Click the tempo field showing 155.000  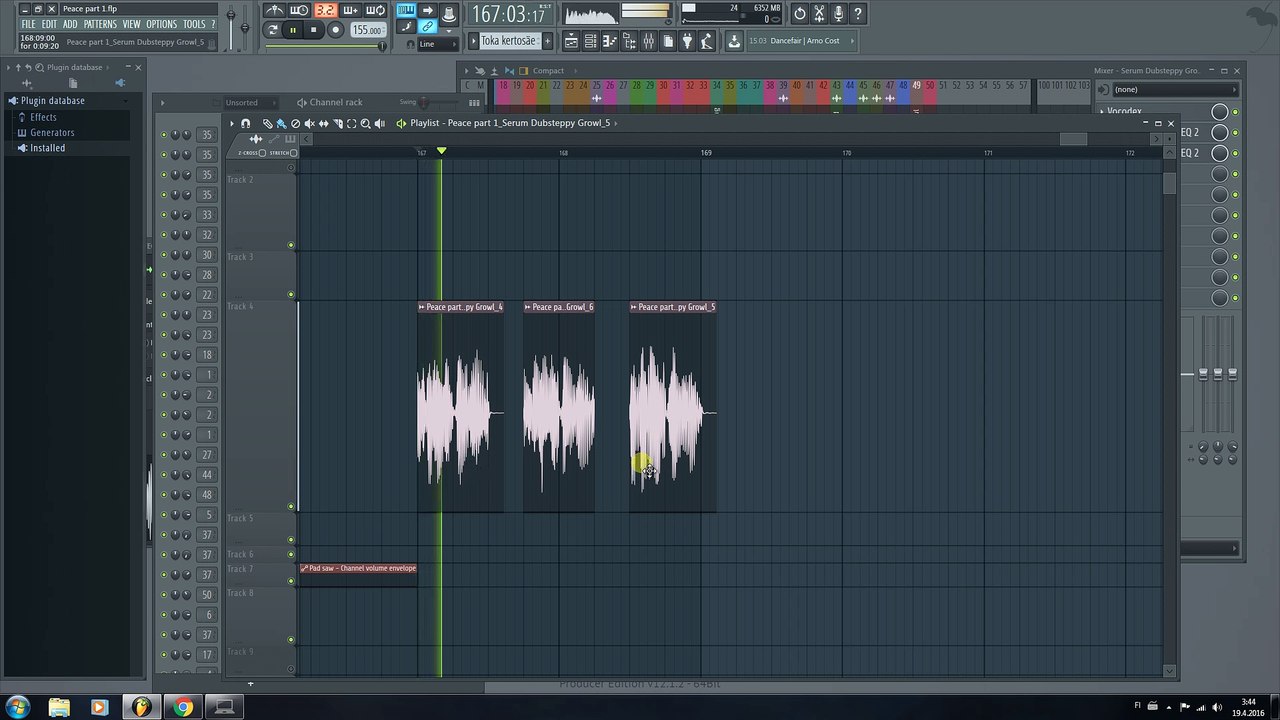pyautogui.click(x=367, y=30)
